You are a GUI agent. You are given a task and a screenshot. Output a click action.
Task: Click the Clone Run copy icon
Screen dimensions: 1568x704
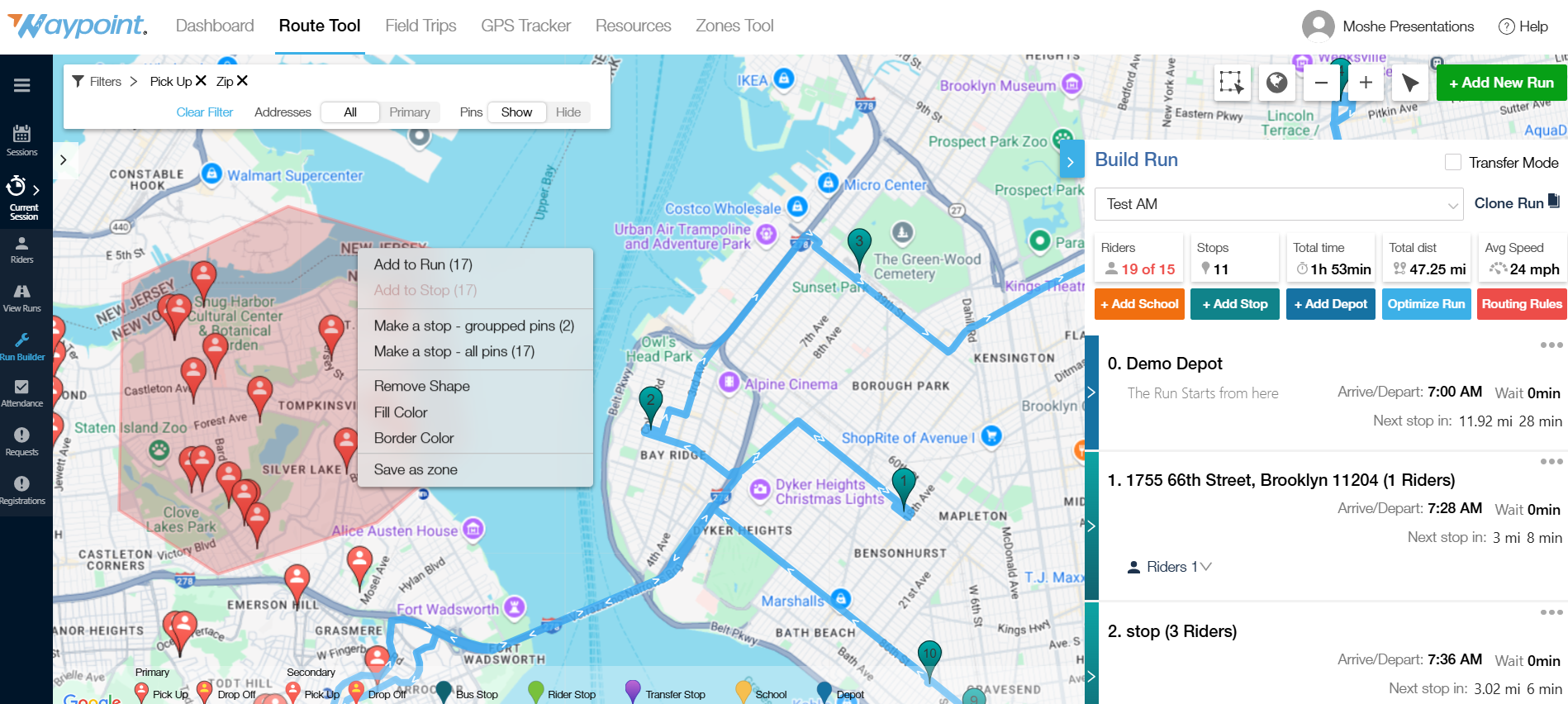[1554, 201]
